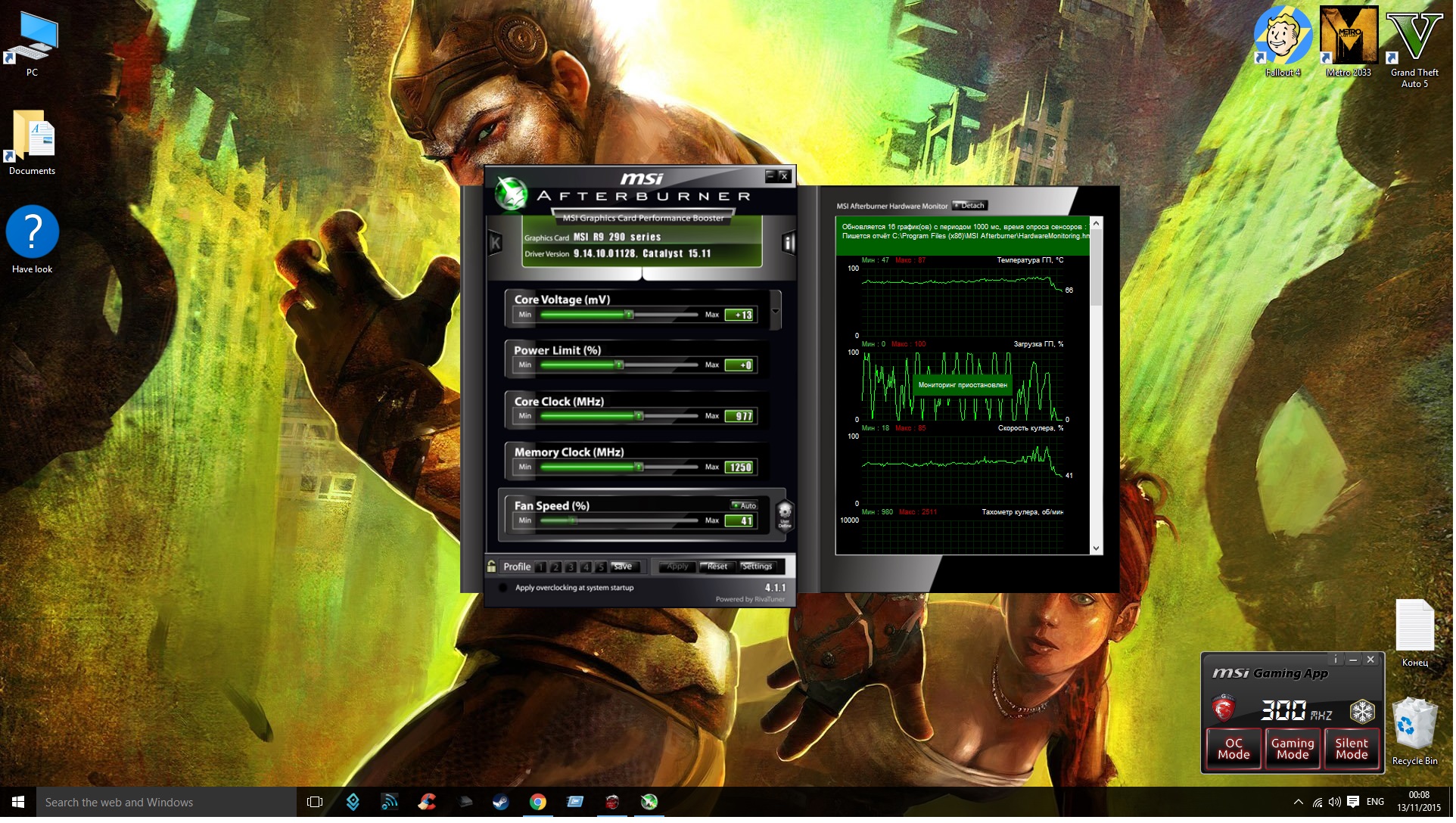The image size is (1456, 823).
Task: Click the Power Limit +0 value field
Action: 740,366
